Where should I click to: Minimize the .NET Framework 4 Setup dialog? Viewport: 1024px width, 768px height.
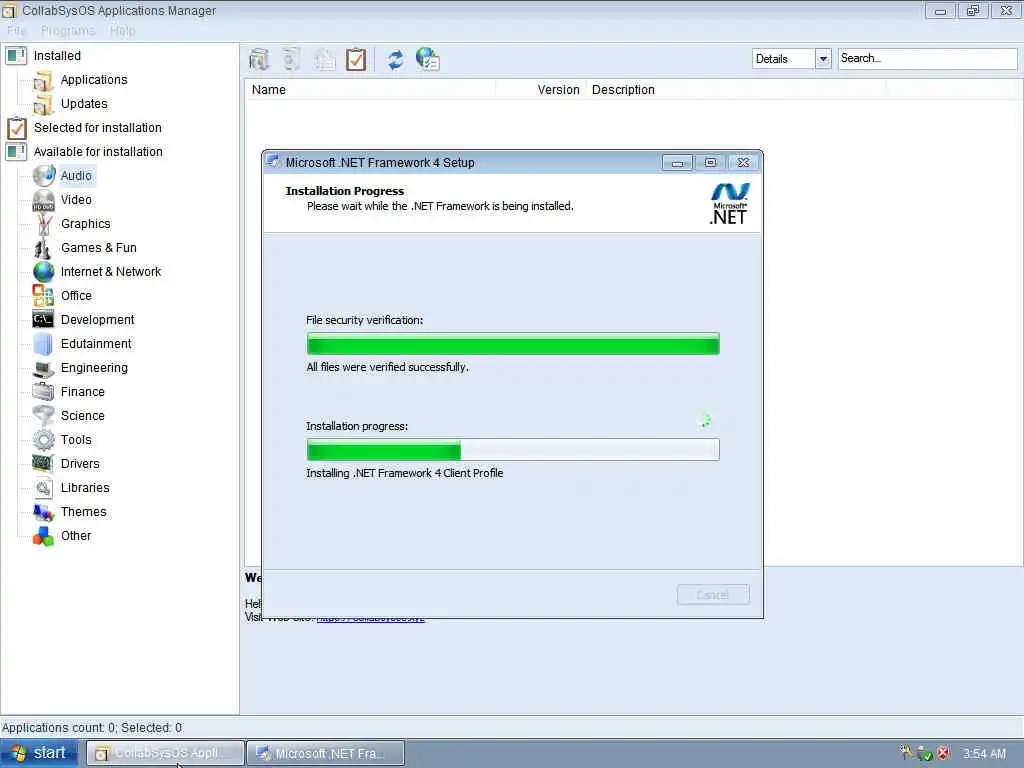[677, 163]
